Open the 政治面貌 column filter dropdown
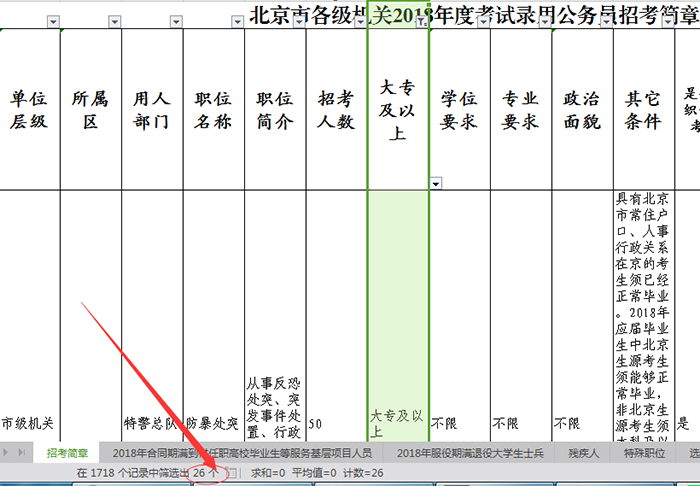The width and height of the screenshot is (700, 486). pos(606,21)
